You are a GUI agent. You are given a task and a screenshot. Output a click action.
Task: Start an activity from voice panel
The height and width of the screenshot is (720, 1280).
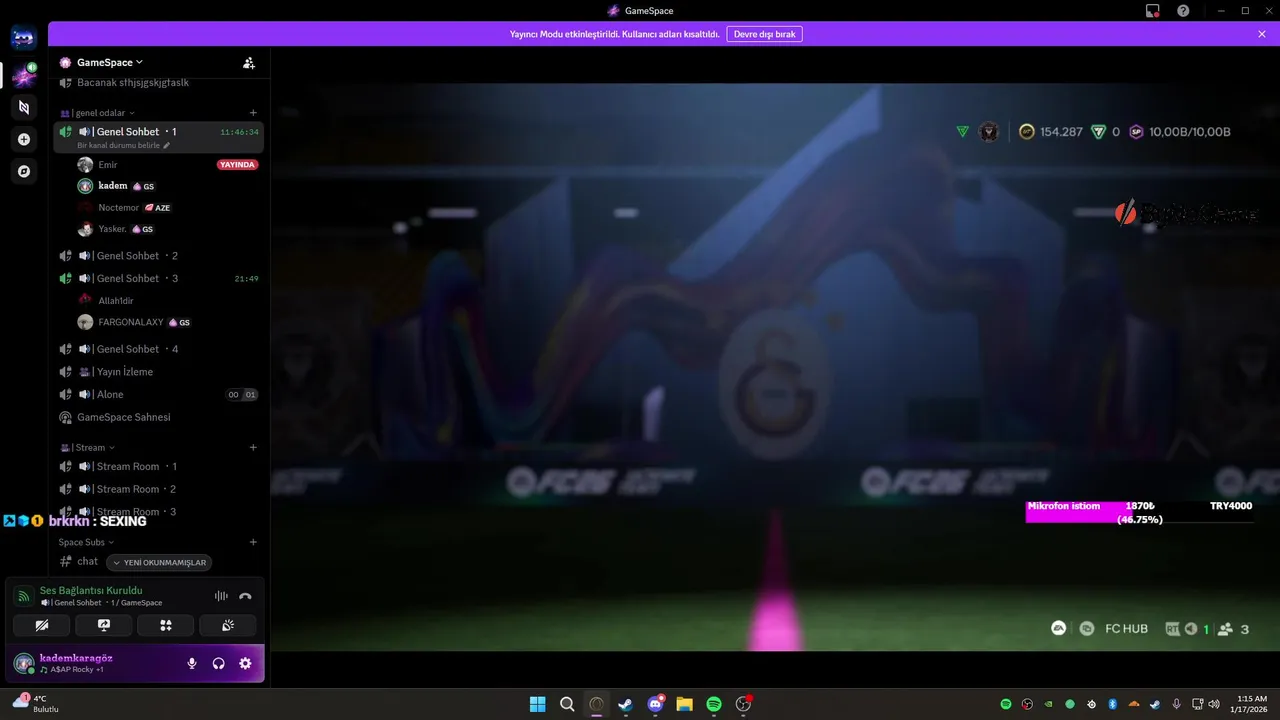tap(166, 625)
